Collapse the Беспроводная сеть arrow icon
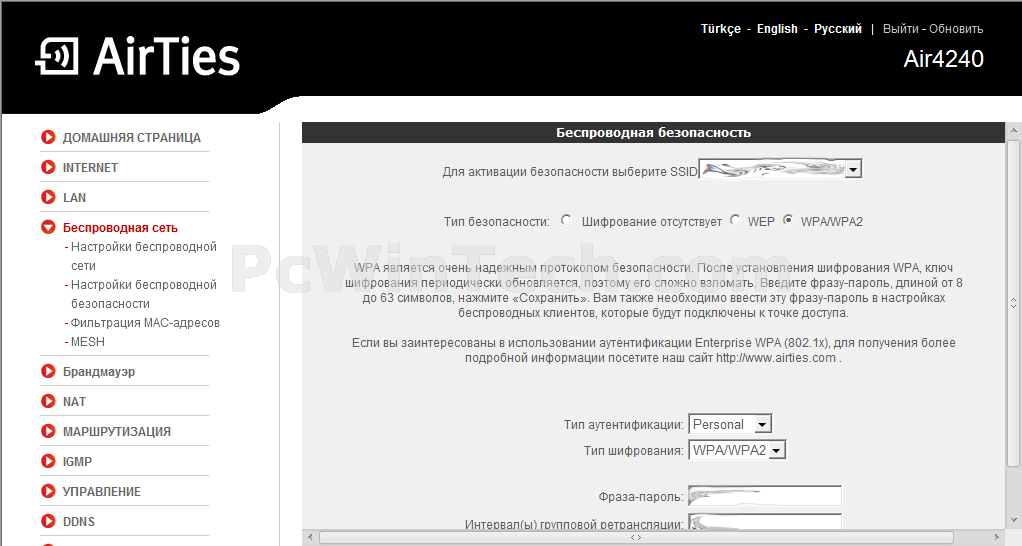1022x546 pixels. [48, 227]
